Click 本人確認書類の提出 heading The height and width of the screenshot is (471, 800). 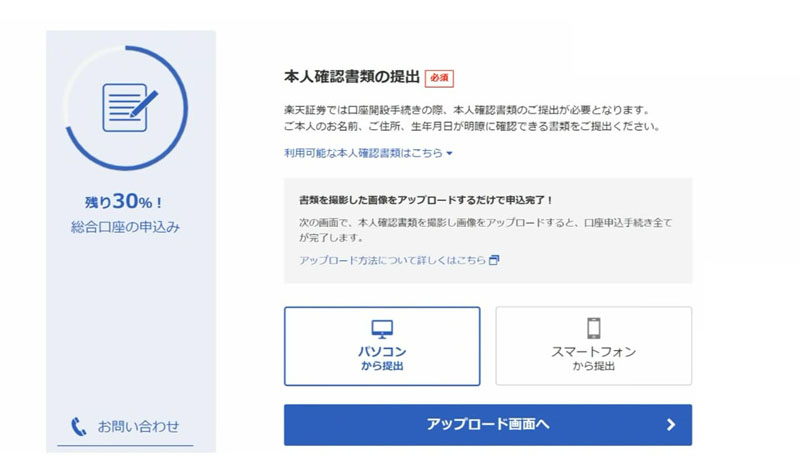point(352,77)
